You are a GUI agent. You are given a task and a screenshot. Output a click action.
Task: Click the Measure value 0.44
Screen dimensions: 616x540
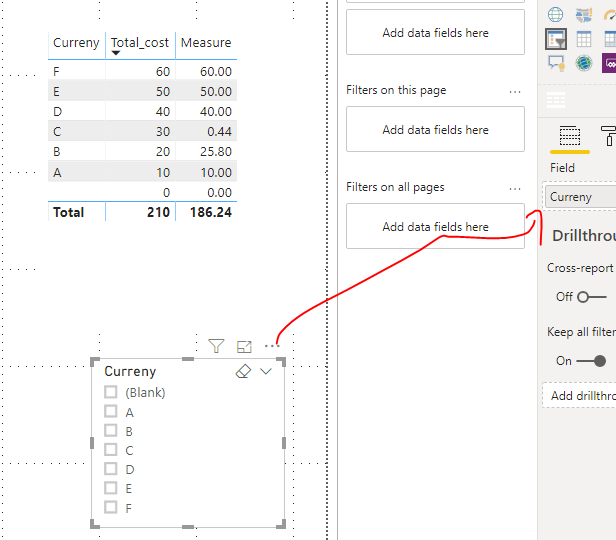click(x=219, y=132)
